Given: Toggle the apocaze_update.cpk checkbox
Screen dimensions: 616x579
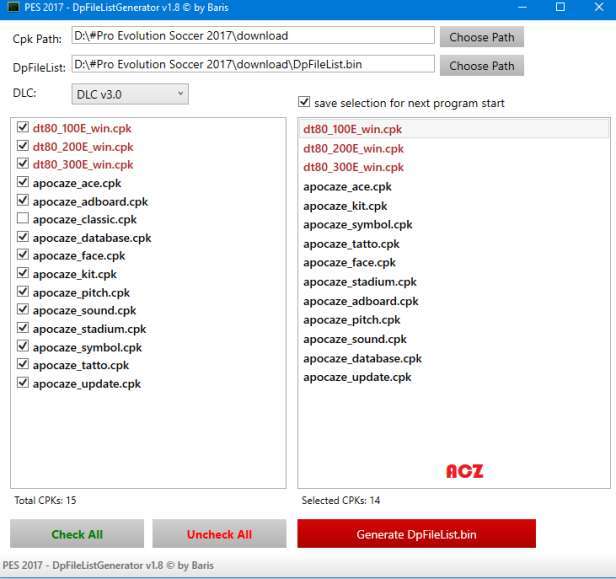Looking at the screenshot, I should (x=22, y=384).
